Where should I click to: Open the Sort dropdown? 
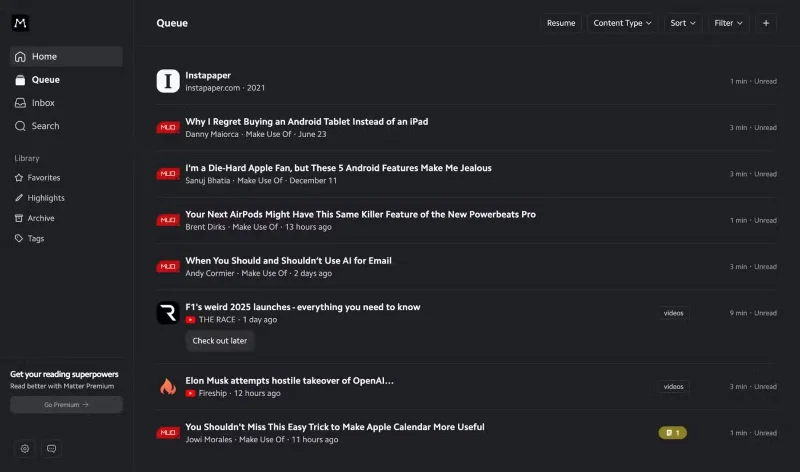click(x=683, y=23)
